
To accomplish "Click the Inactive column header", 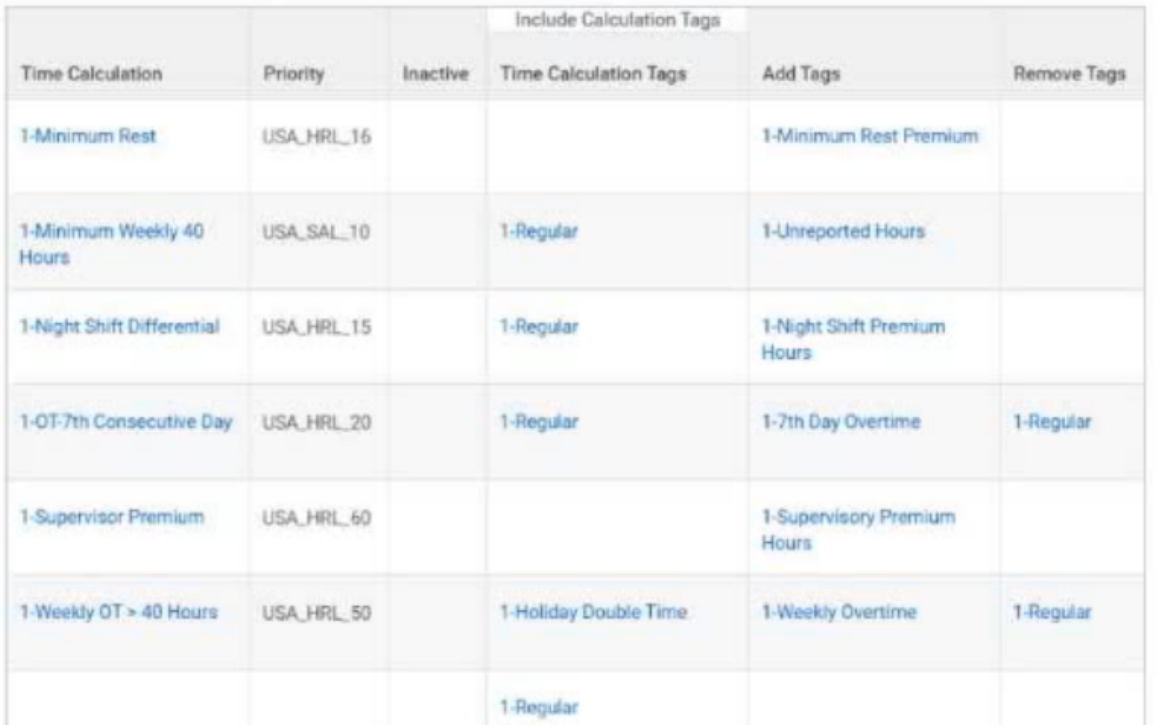I will pyautogui.click(x=436, y=74).
